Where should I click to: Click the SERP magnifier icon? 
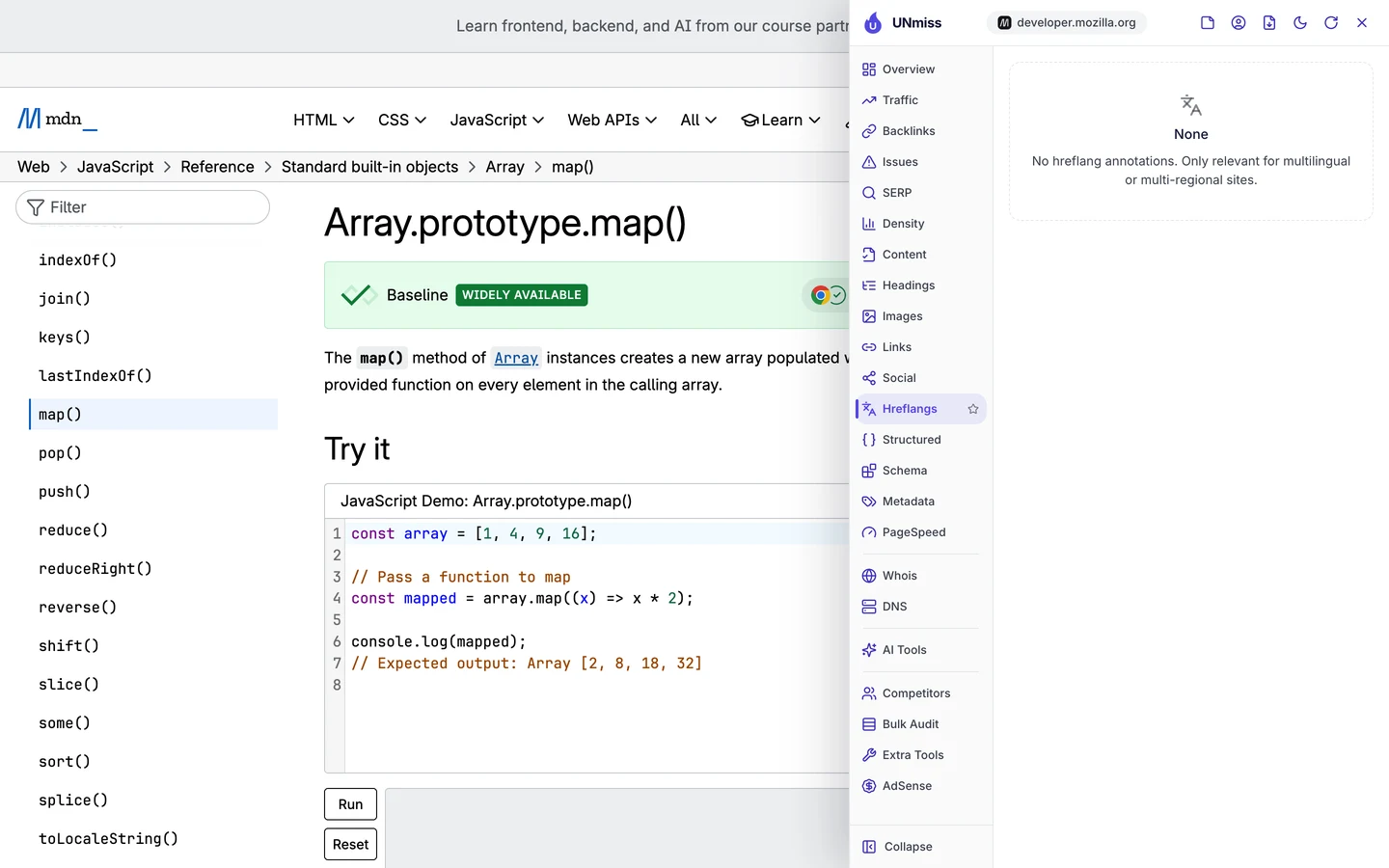(869, 193)
